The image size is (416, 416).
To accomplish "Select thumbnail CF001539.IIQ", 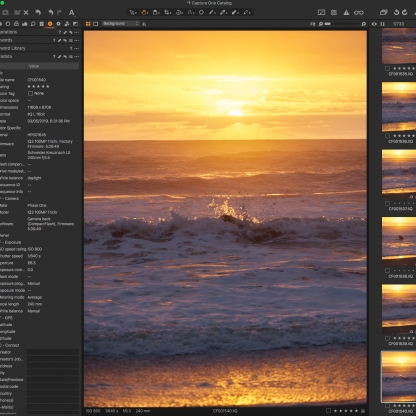I will 399,309.
